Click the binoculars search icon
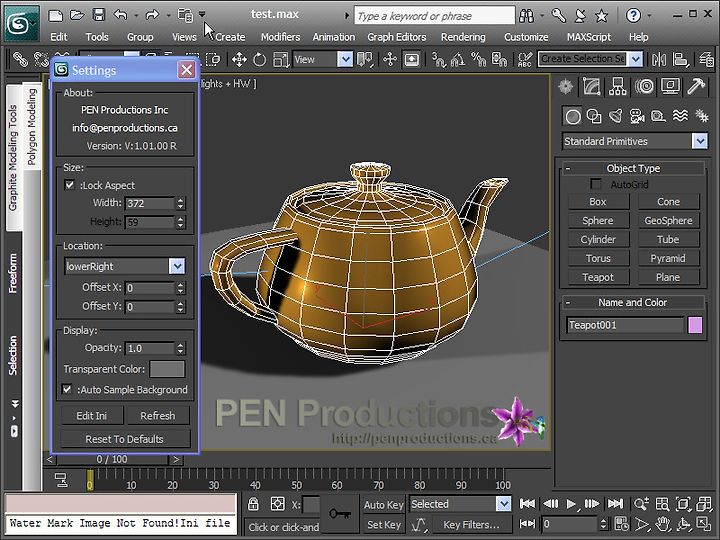 [526, 16]
